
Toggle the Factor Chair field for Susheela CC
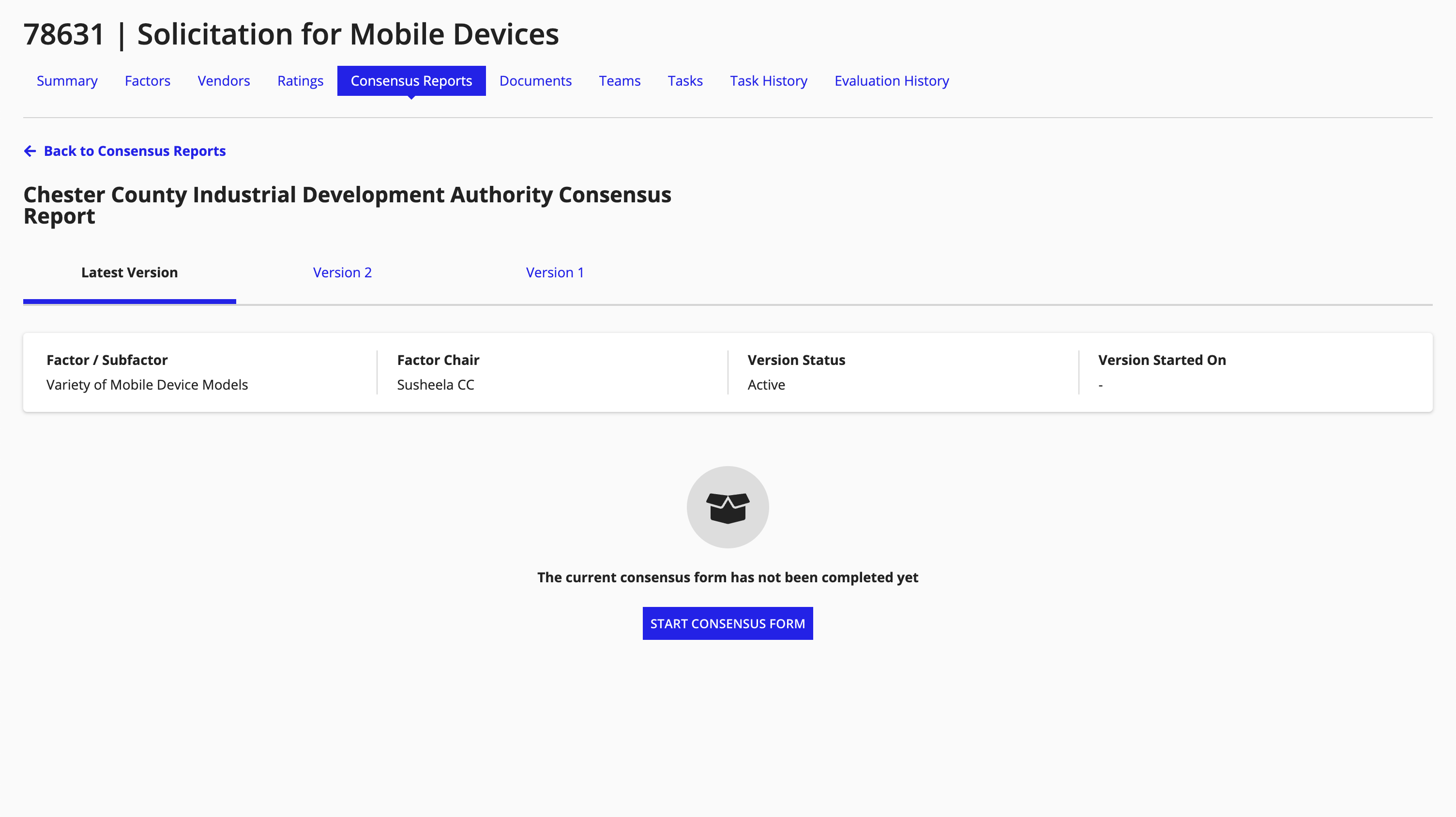(x=435, y=385)
